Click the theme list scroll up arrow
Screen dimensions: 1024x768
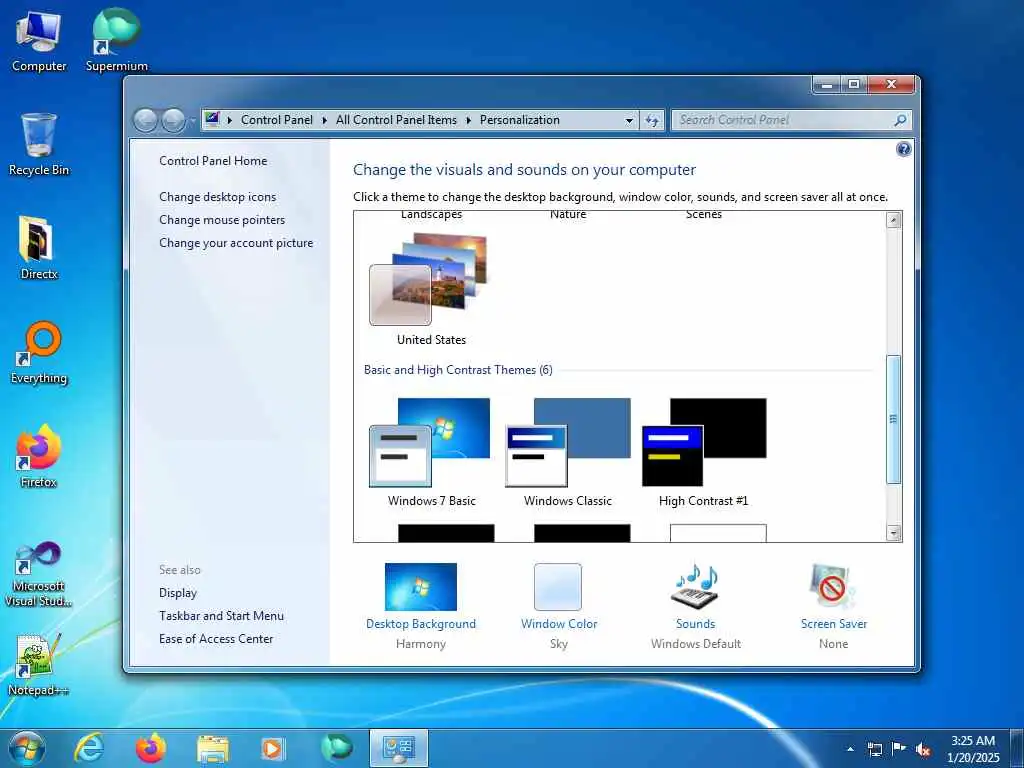(893, 220)
